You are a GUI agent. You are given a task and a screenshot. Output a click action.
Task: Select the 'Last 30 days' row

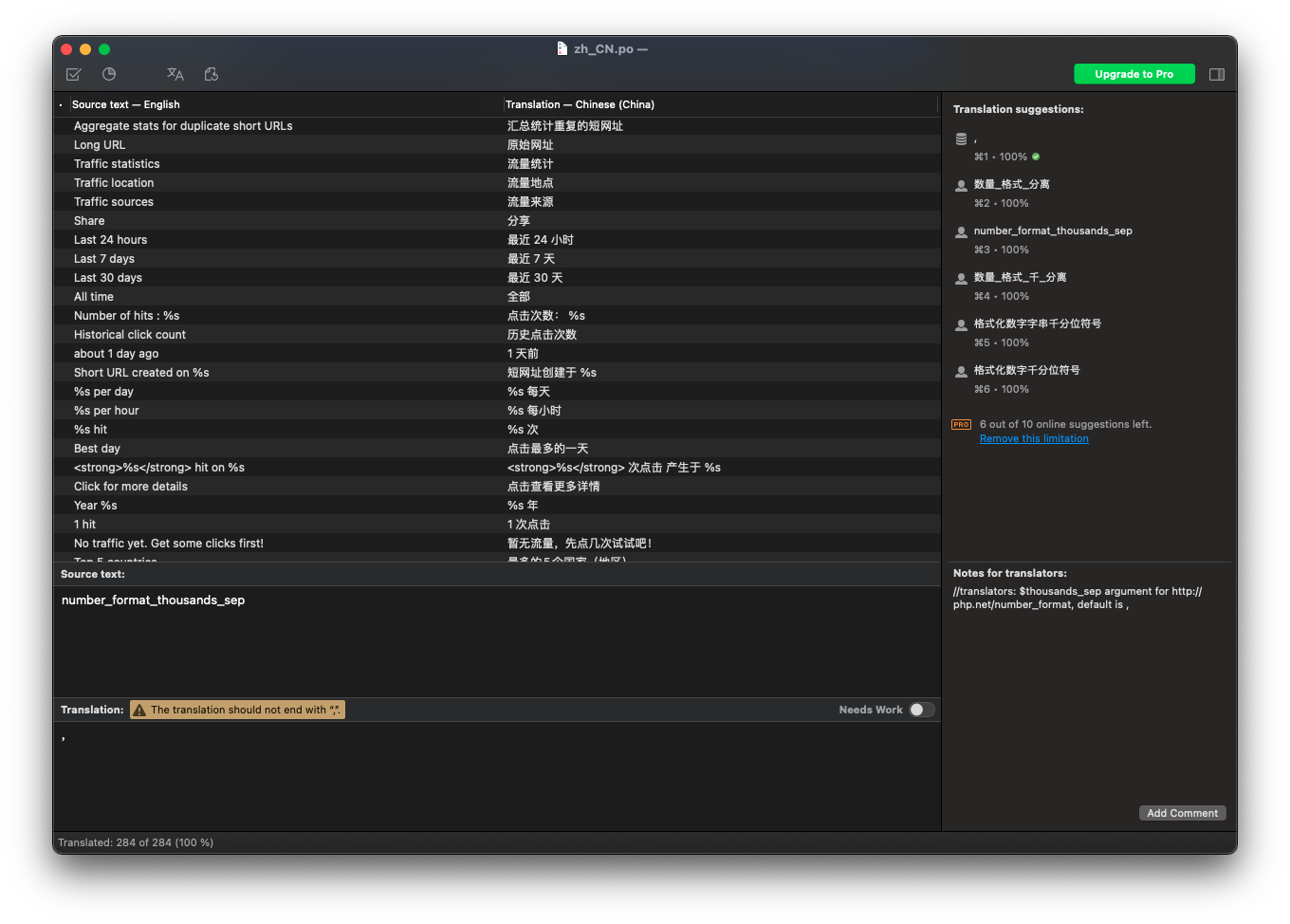coord(497,277)
